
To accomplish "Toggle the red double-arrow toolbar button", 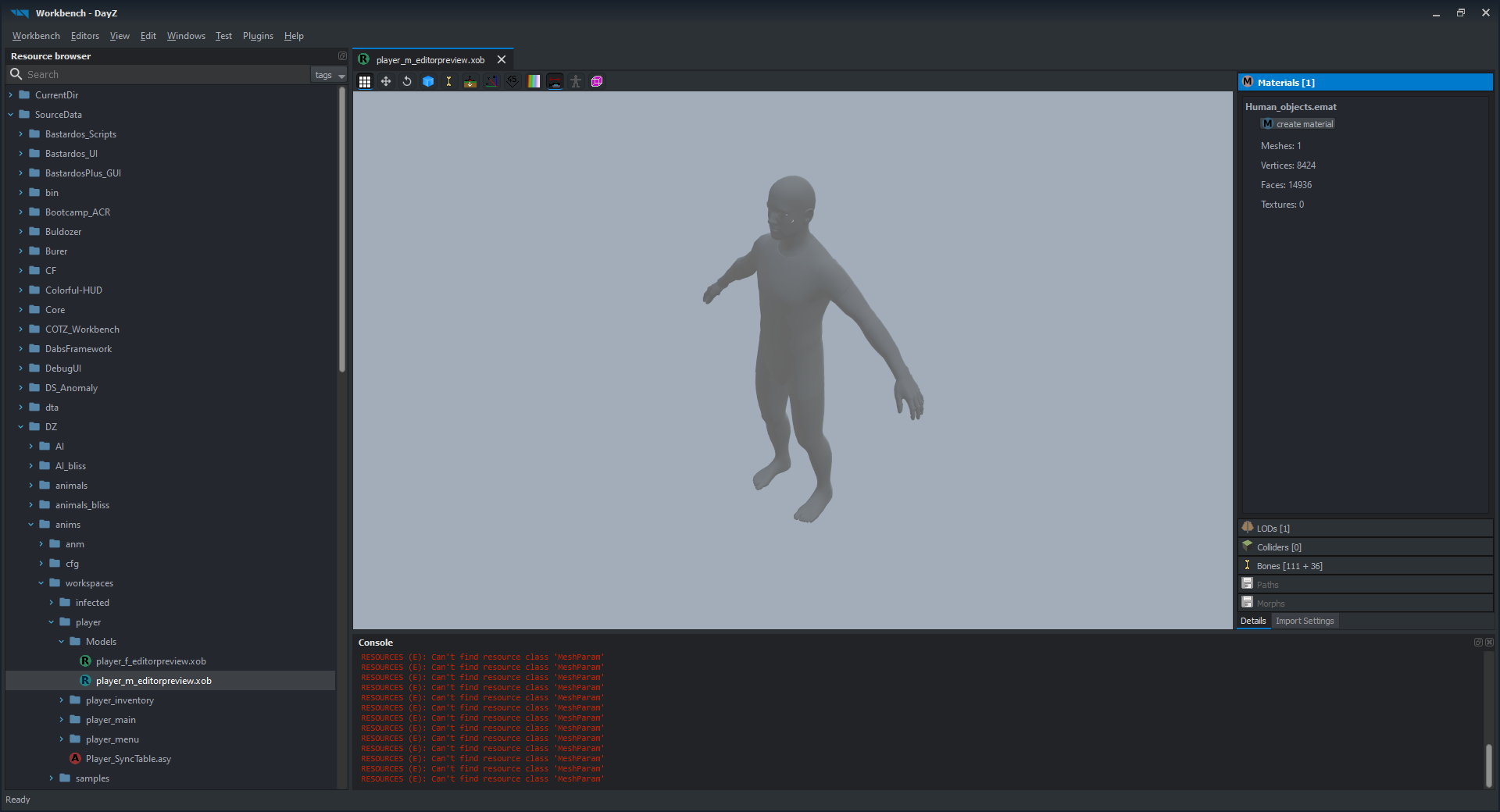I will point(555,81).
